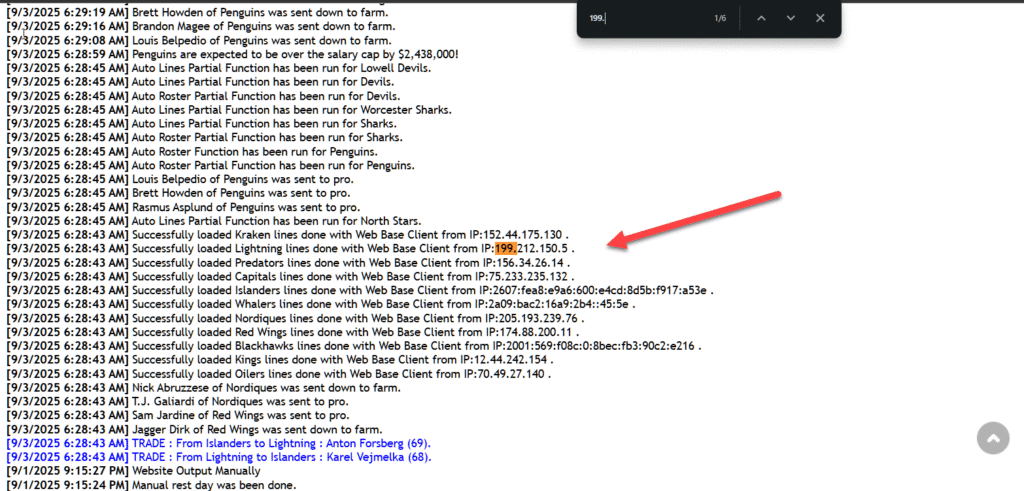Click the 1/6 match counter
This screenshot has width=1024, height=491.
(720, 18)
